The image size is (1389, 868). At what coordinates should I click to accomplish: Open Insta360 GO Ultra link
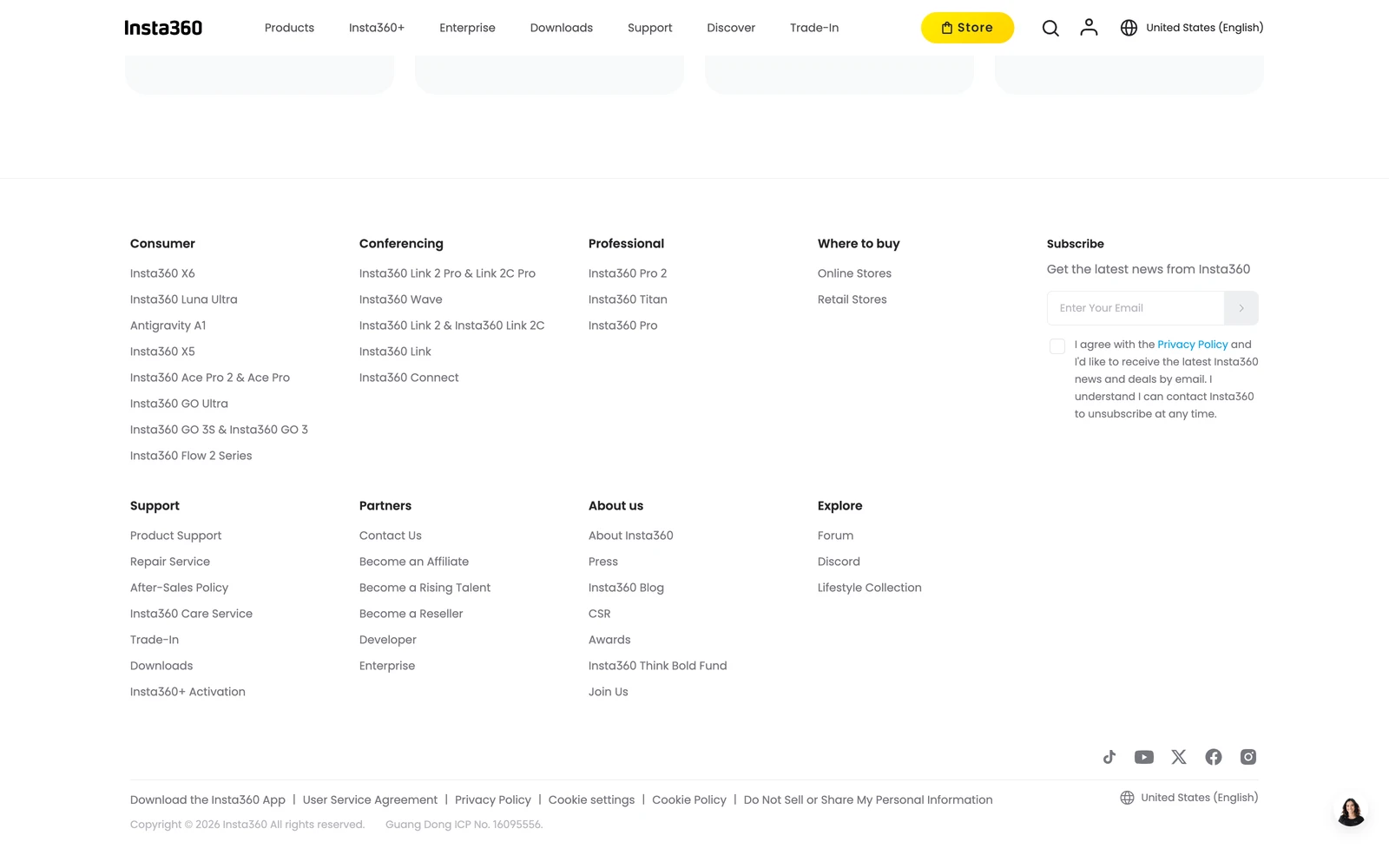pos(179,404)
